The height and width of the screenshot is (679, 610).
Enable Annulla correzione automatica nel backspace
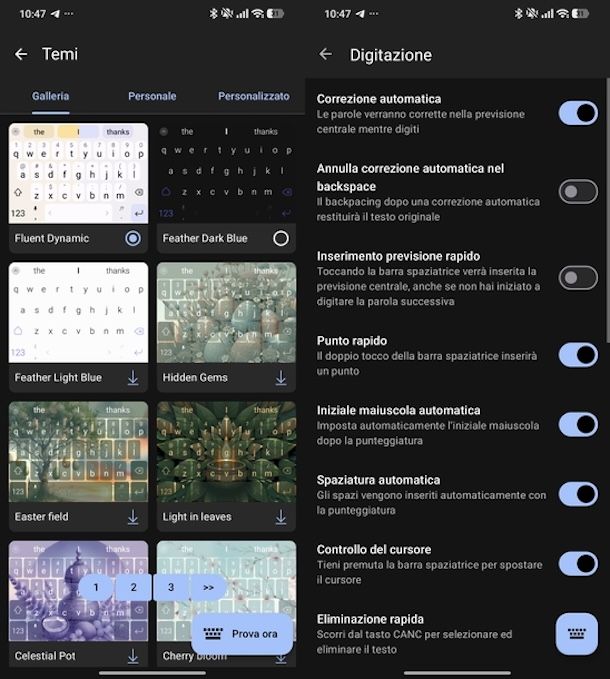point(578,191)
